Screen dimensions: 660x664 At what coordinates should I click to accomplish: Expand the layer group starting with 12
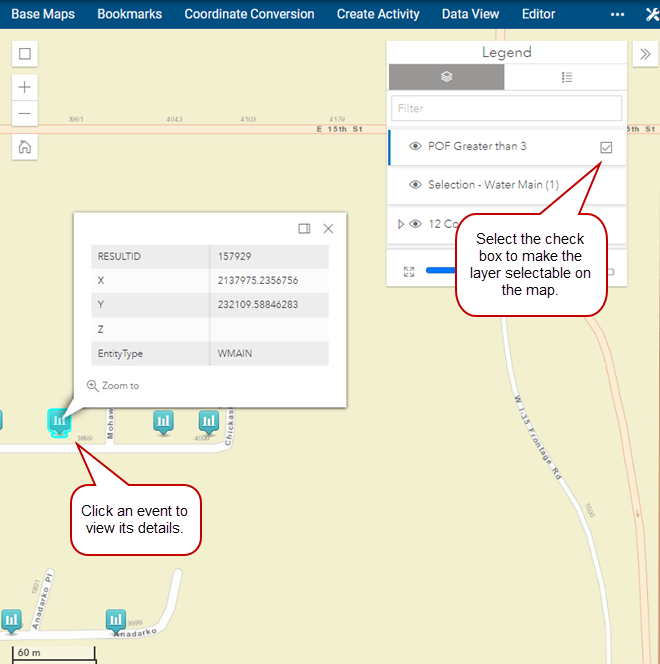coord(402,224)
